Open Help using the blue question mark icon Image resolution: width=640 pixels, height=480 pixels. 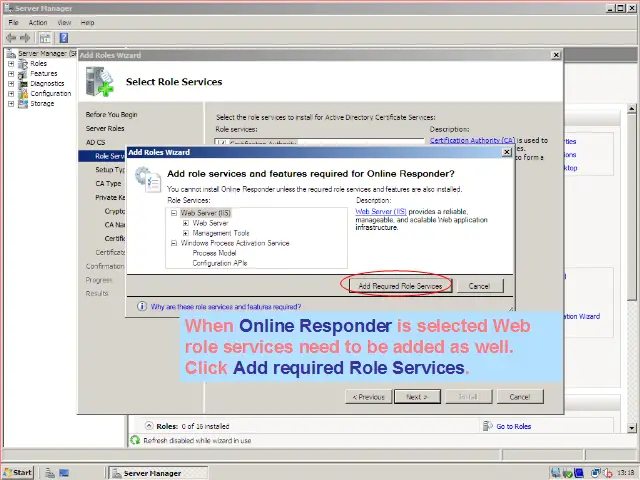64,38
